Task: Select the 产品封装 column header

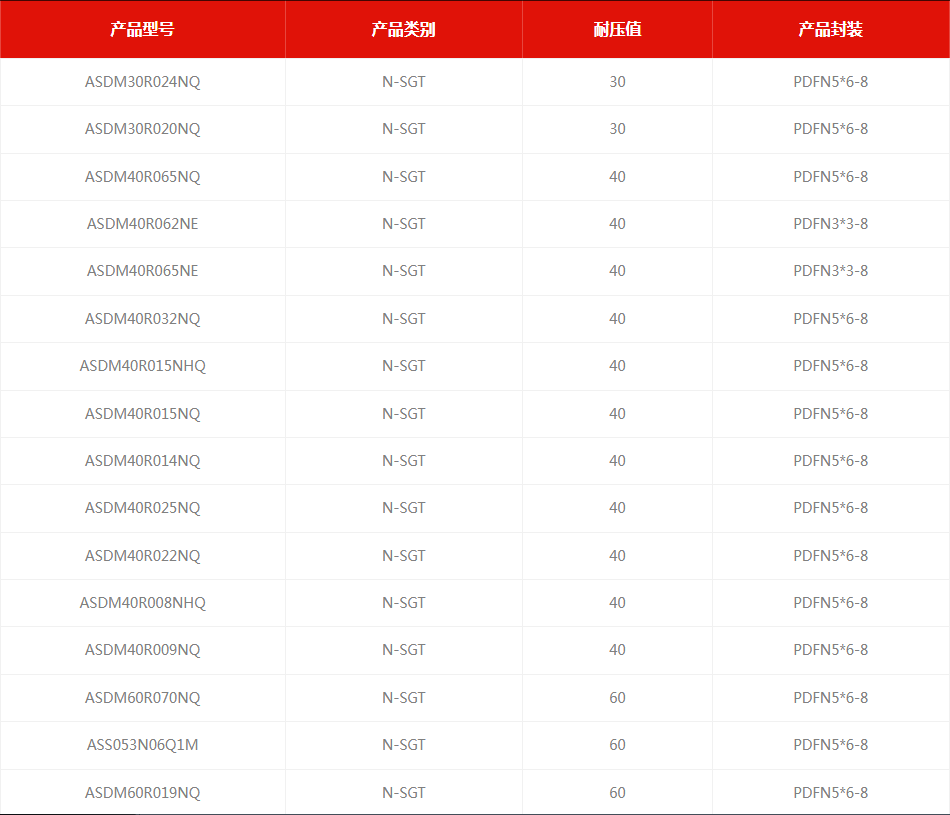Action: 830,29
